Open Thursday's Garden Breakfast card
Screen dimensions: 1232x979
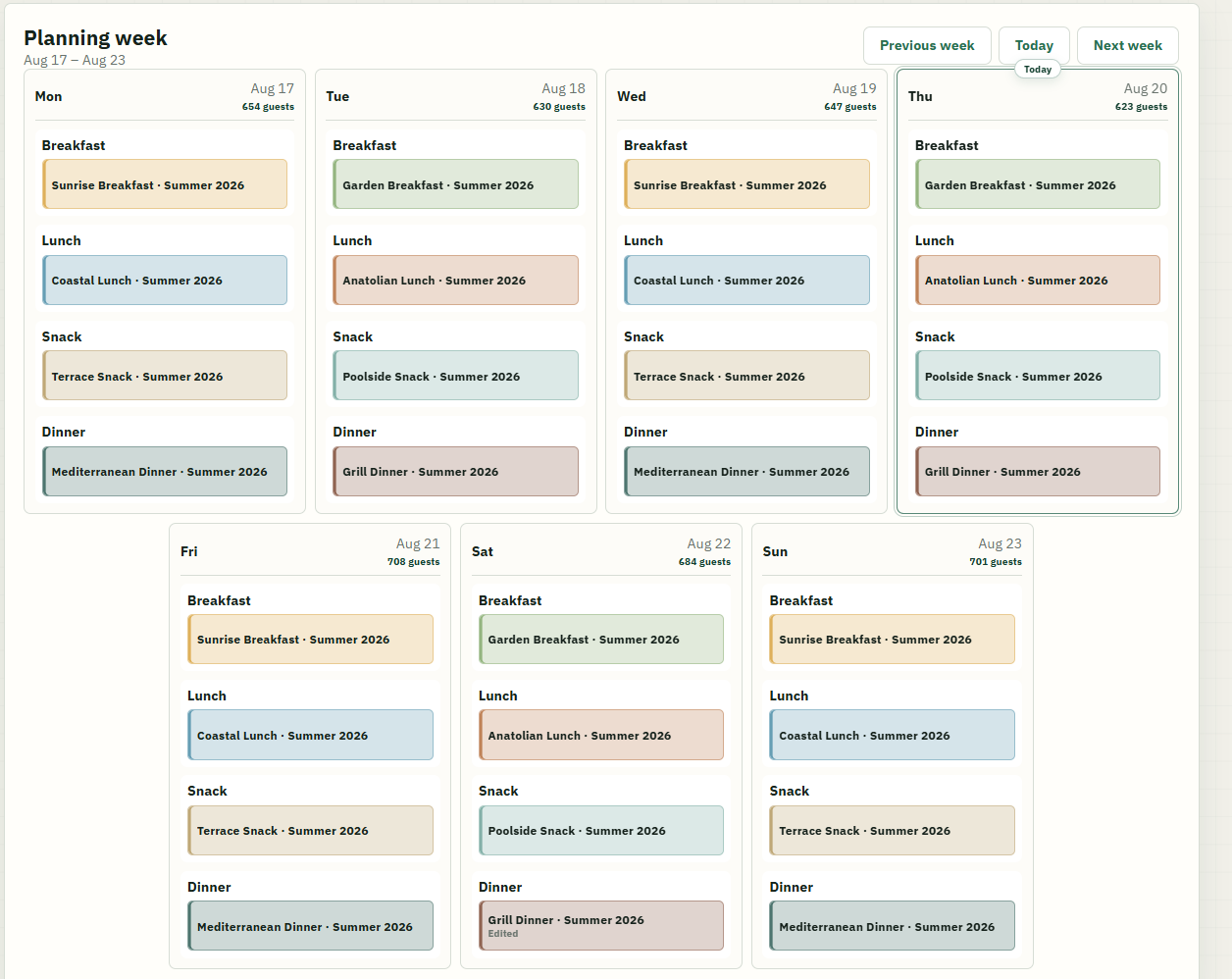click(1038, 184)
